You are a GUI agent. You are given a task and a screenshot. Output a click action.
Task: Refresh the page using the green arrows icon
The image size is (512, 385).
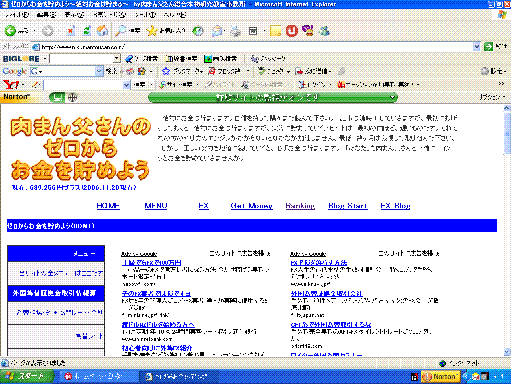coord(87,31)
